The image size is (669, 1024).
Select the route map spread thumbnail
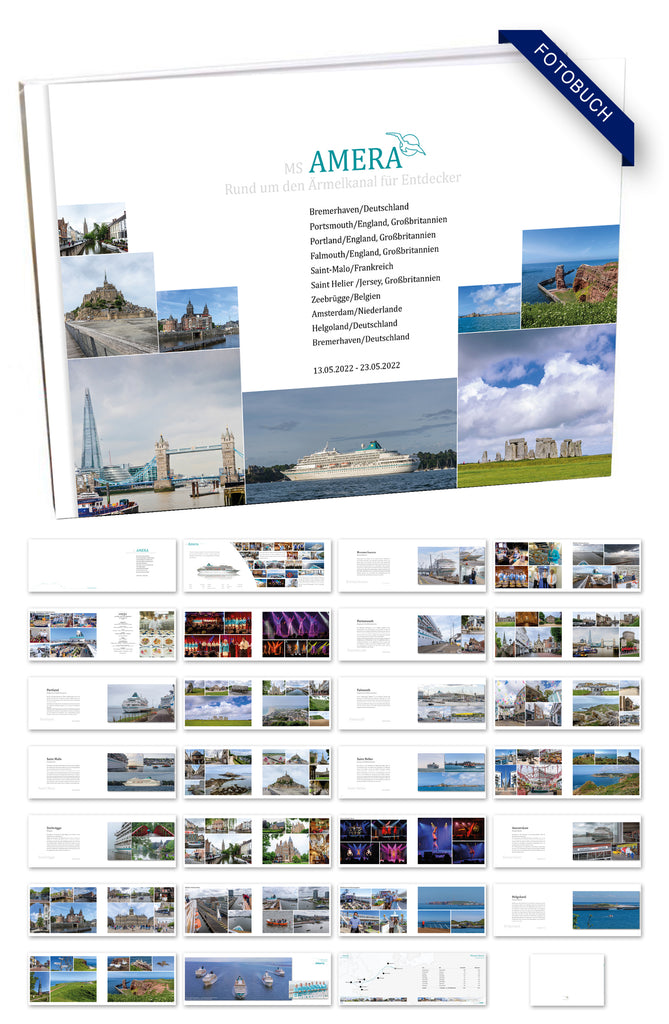pos(412,979)
